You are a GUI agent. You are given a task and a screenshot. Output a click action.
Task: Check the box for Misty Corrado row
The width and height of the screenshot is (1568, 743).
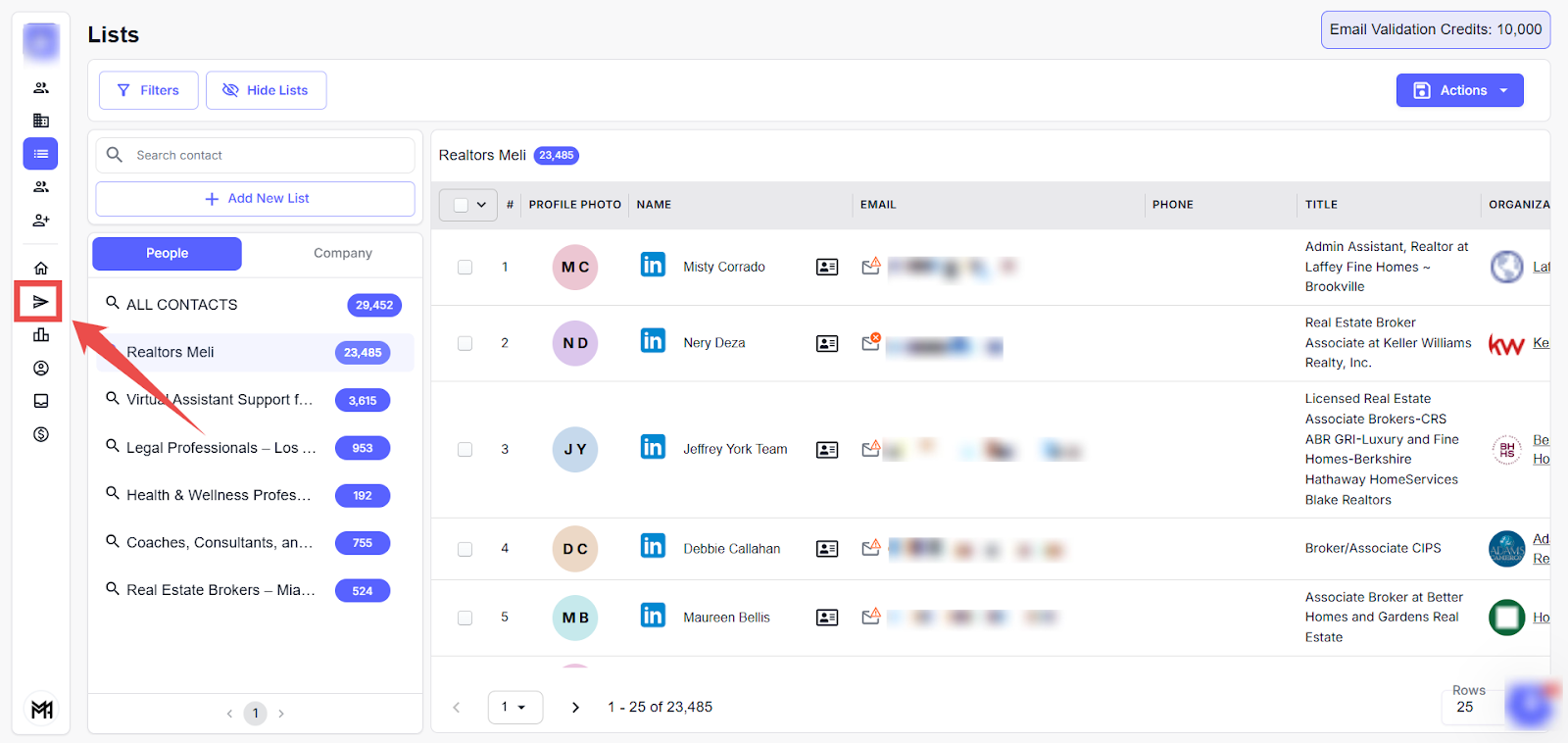(x=465, y=268)
